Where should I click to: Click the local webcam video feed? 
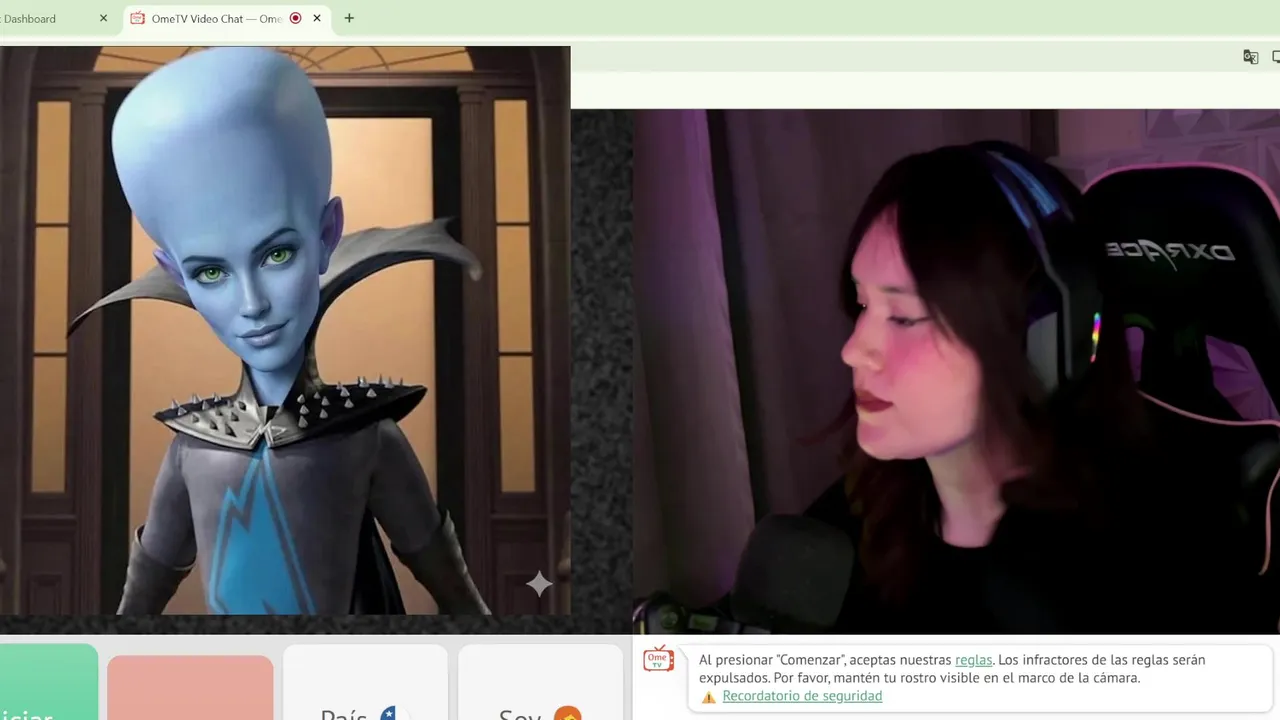tap(956, 371)
